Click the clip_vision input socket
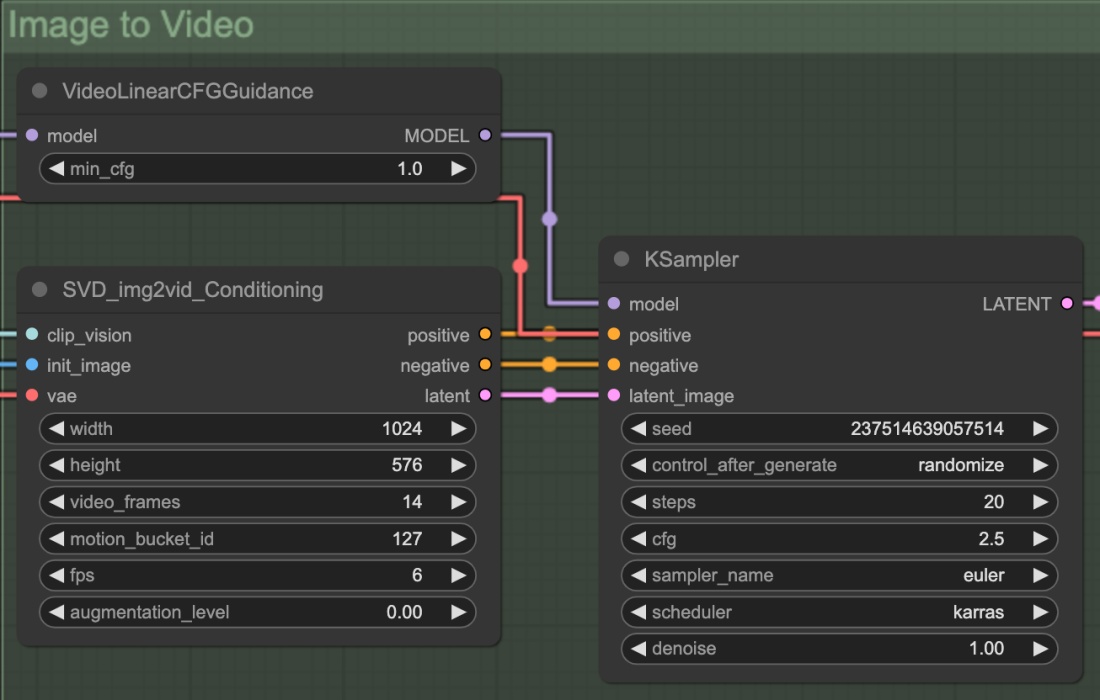The image size is (1100, 700). (x=32, y=335)
